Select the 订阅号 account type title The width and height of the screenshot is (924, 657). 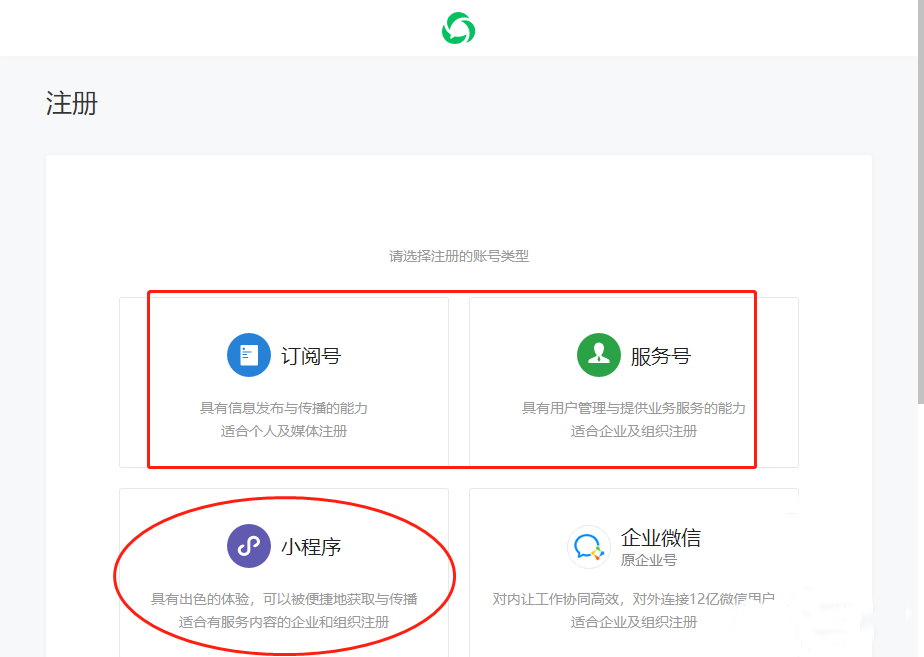311,356
